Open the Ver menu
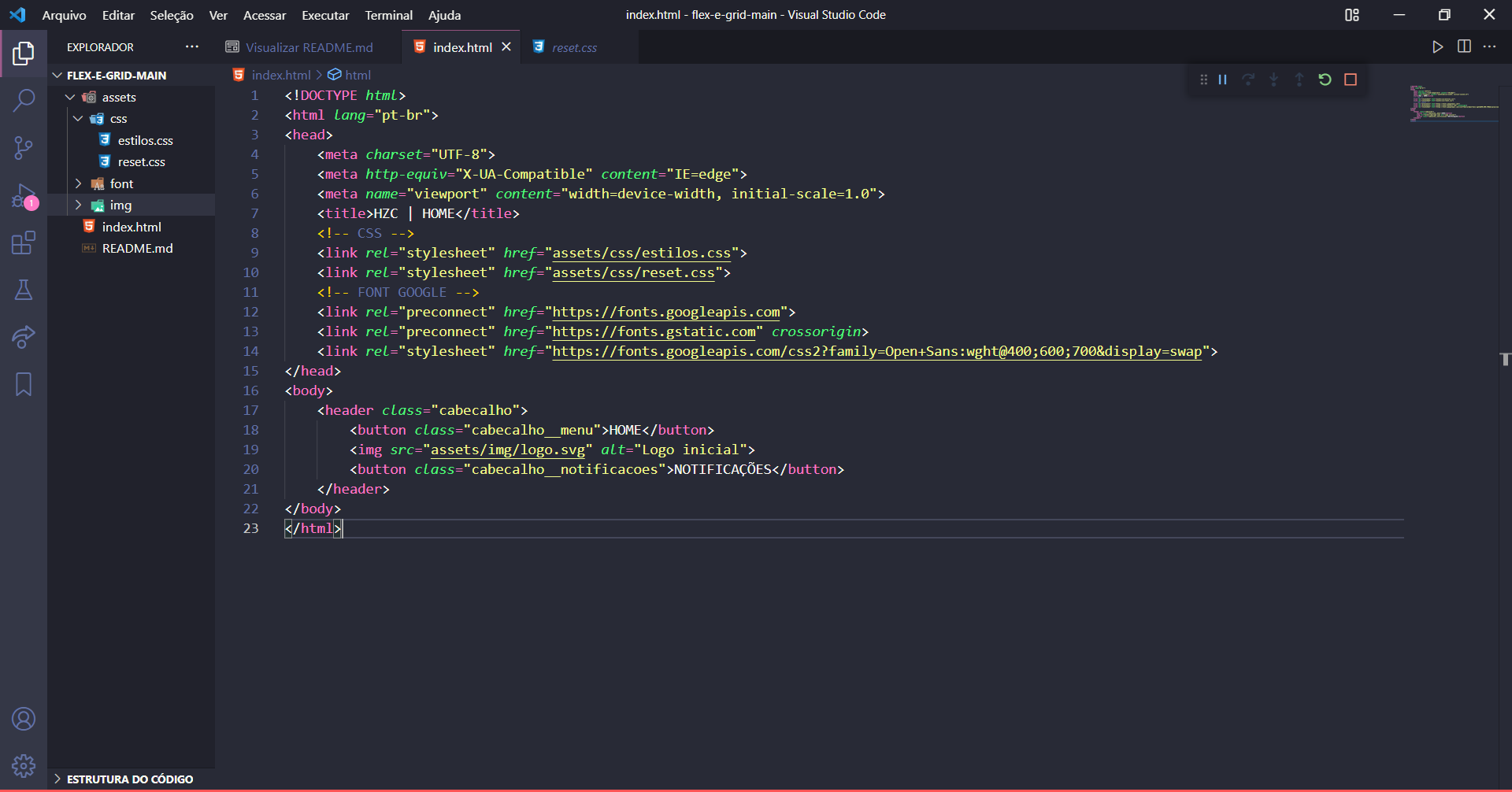This screenshot has height=792, width=1512. (x=218, y=15)
